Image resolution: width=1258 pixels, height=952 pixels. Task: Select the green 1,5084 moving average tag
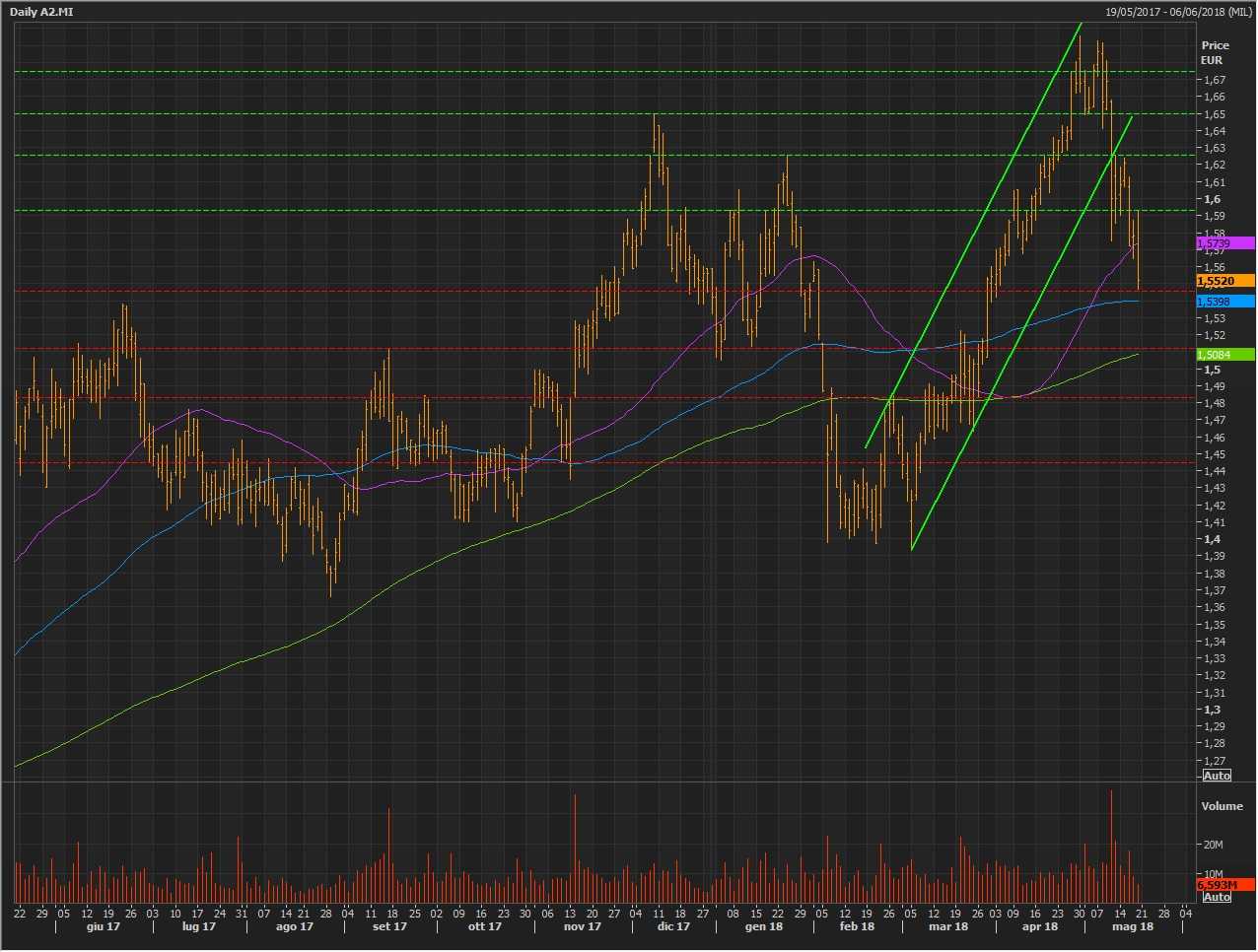(1224, 355)
